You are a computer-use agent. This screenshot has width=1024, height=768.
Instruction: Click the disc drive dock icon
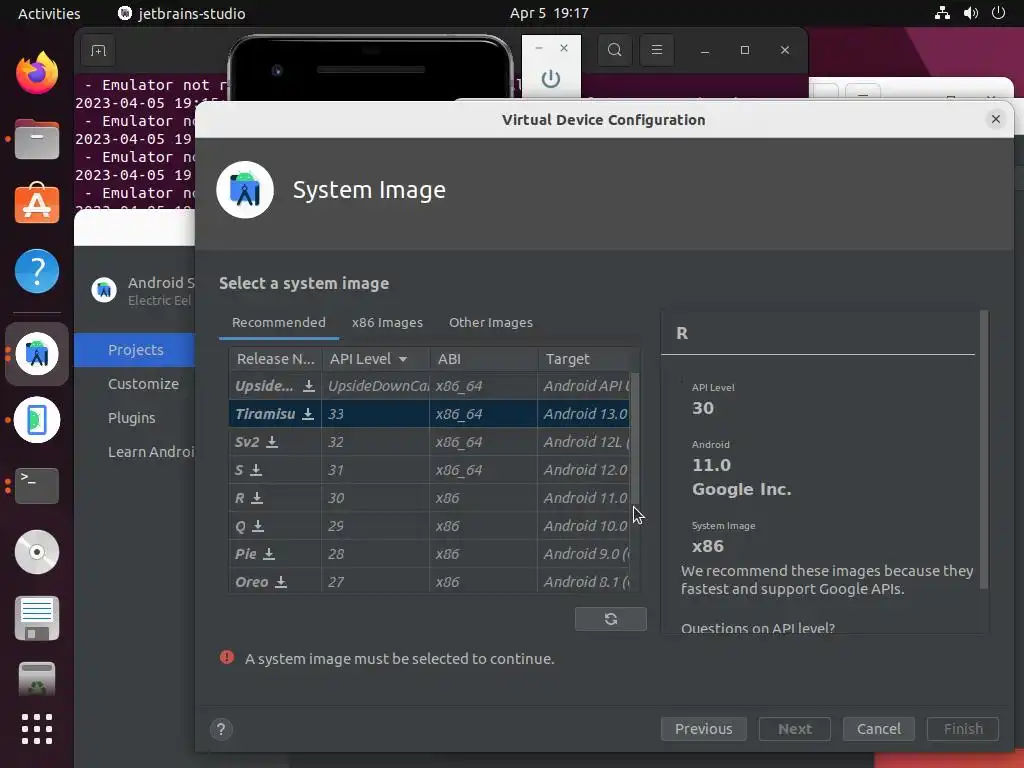point(37,552)
